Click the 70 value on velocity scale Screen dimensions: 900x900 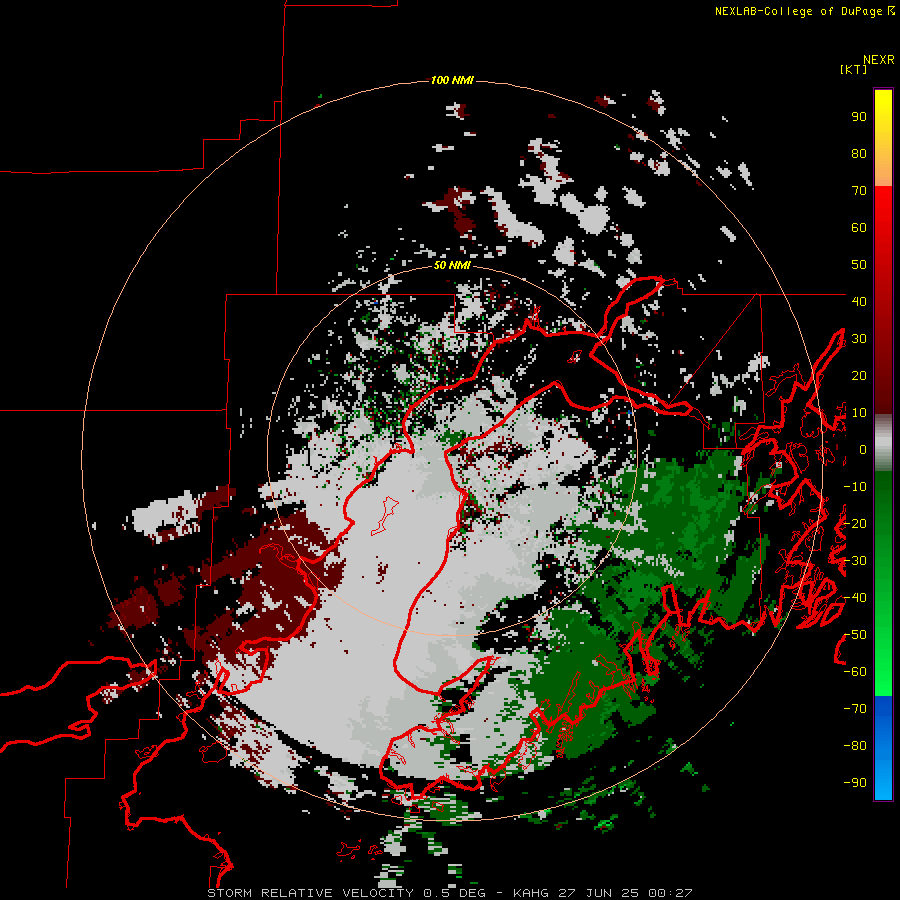click(859, 191)
